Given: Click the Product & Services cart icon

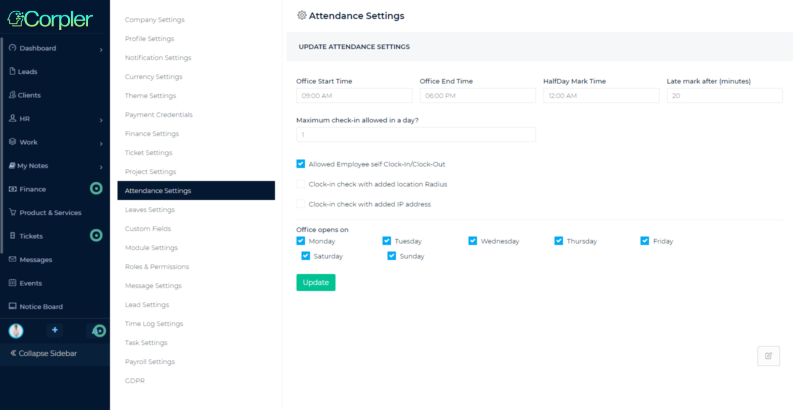Looking at the screenshot, I should click(12, 212).
